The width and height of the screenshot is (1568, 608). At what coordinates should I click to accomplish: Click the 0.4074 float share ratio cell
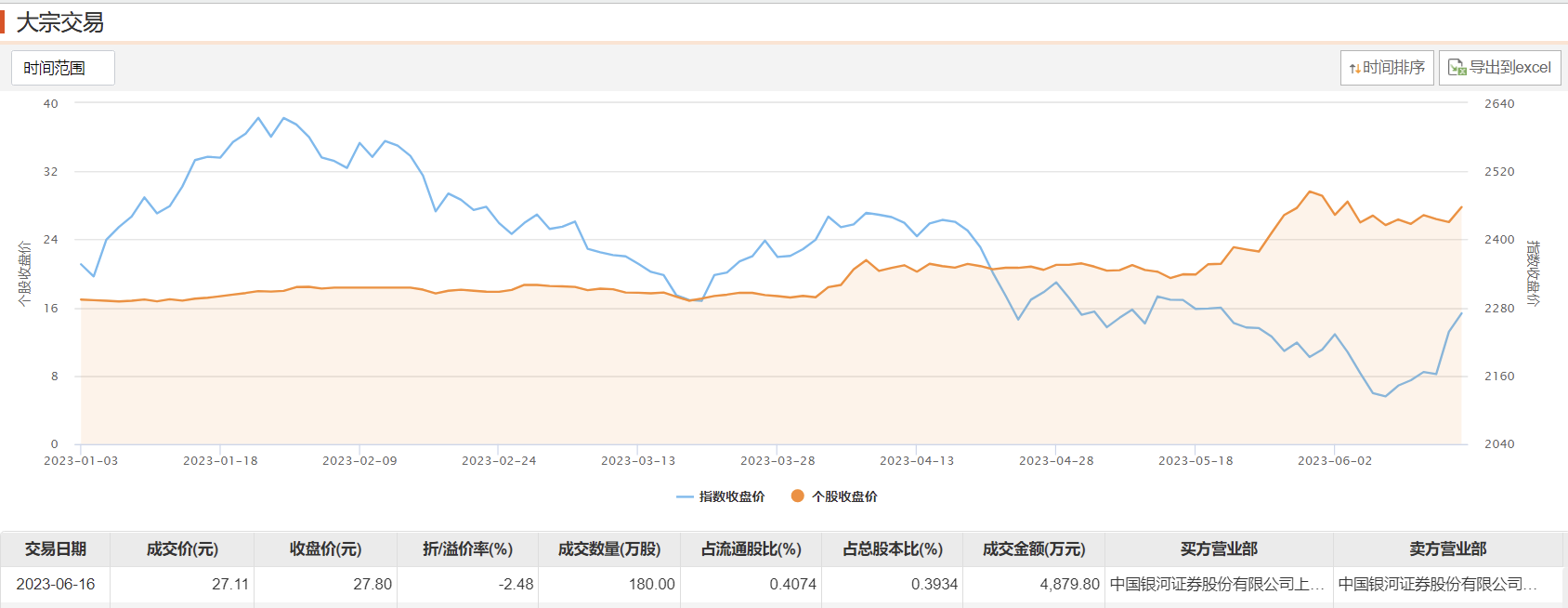(751, 584)
